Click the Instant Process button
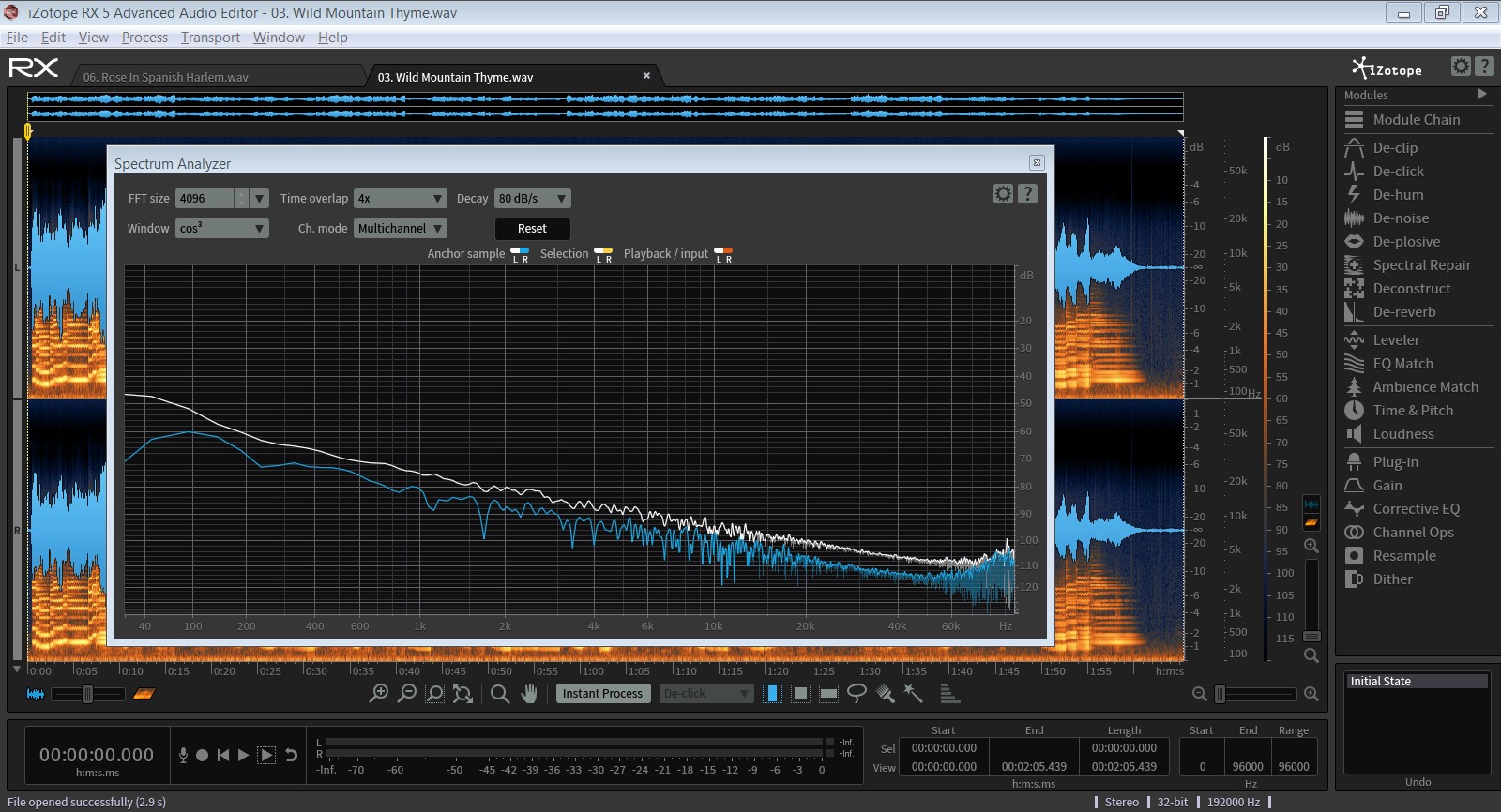1501x812 pixels. pyautogui.click(x=602, y=694)
